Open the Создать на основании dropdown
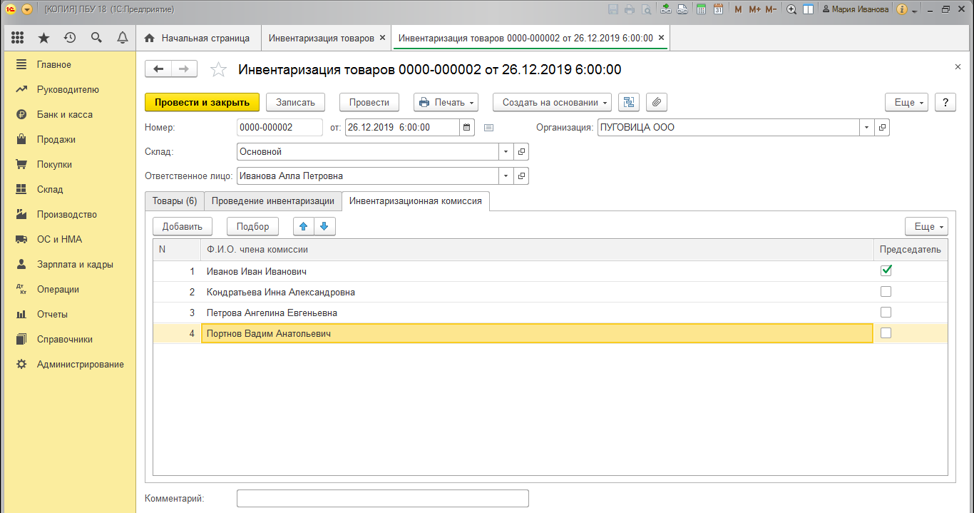 pos(555,102)
